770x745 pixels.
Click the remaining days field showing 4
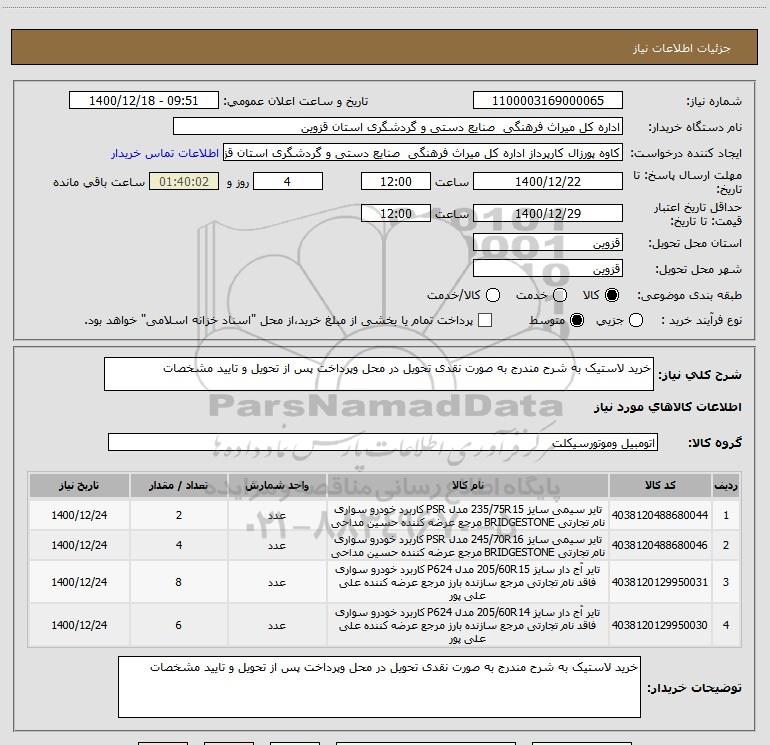tap(287, 182)
